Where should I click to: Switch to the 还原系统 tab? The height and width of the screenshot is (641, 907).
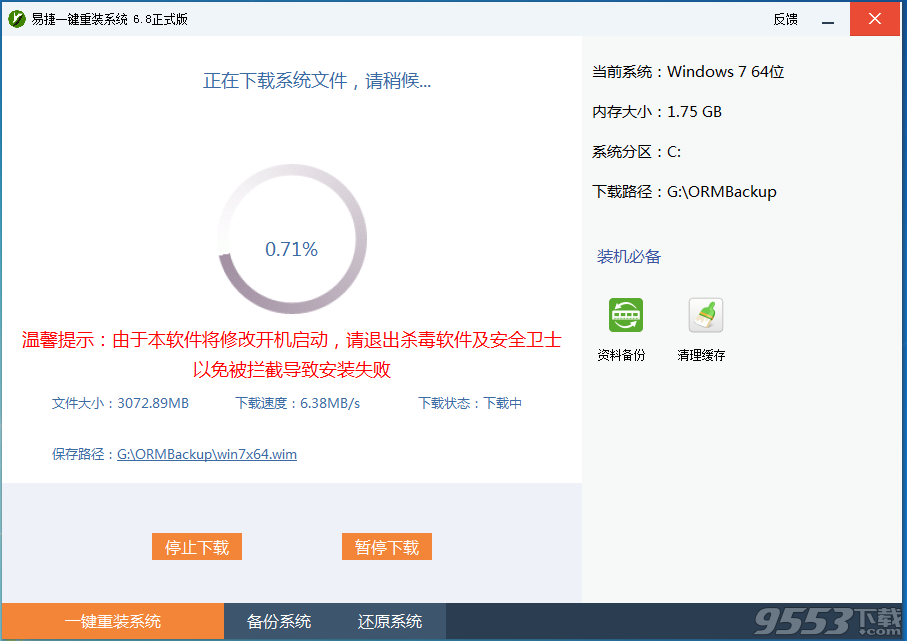click(x=389, y=621)
